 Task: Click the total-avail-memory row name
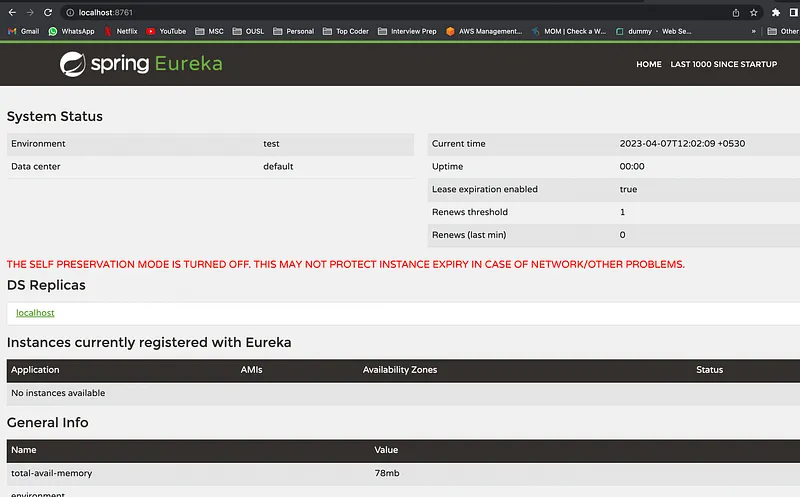coord(52,474)
